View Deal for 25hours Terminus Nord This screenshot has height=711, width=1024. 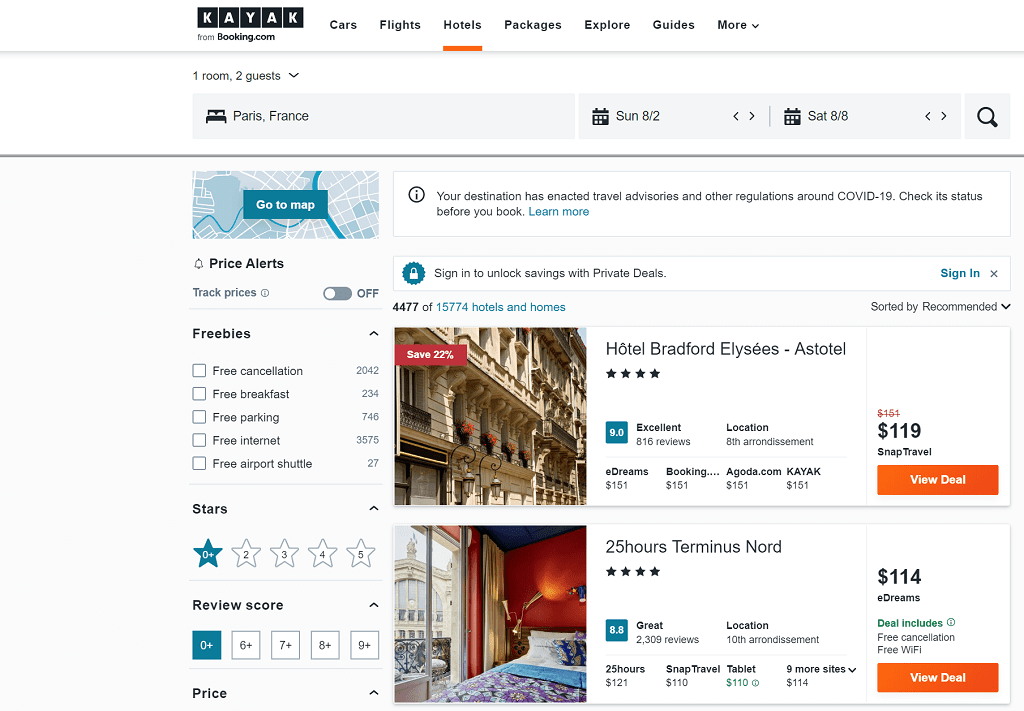[938, 678]
